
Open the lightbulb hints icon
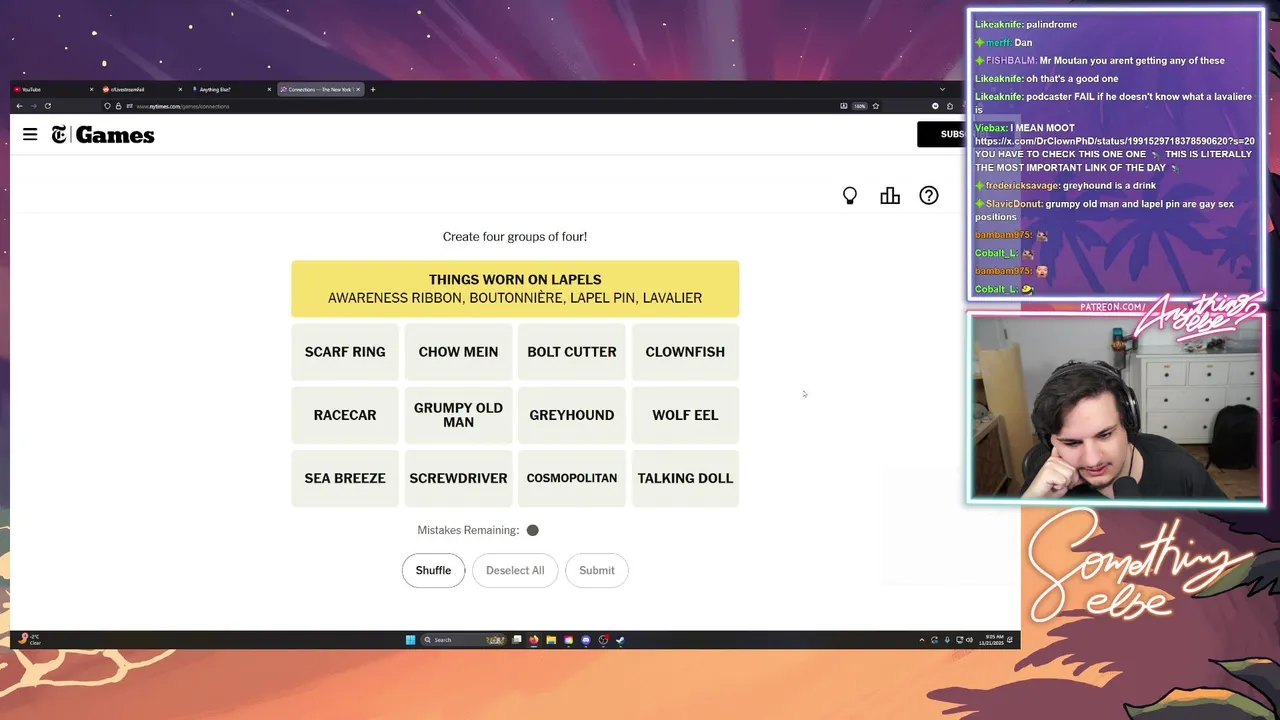[850, 196]
